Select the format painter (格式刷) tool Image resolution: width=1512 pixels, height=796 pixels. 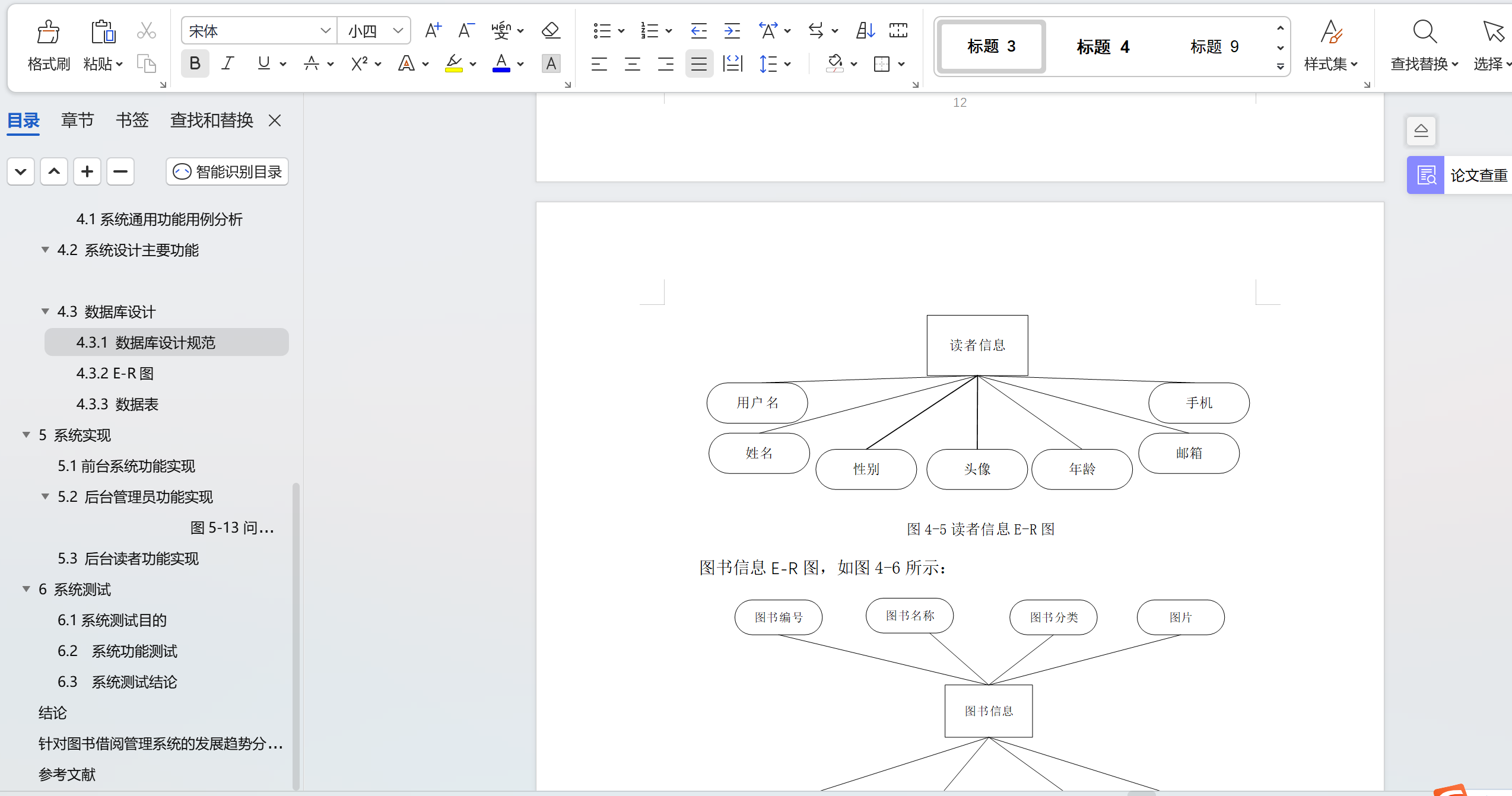[48, 44]
